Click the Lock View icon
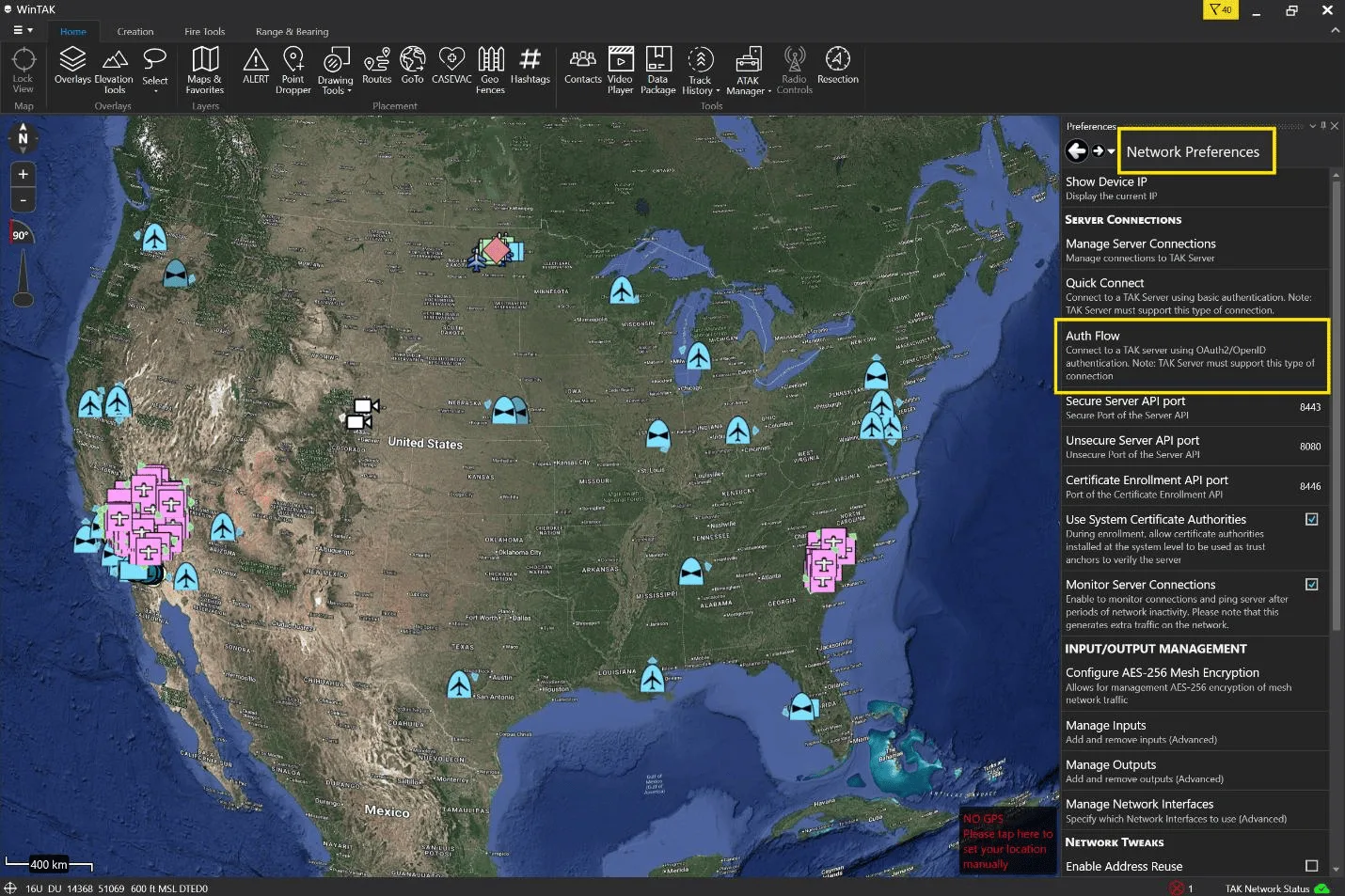The image size is (1345, 896). (24, 70)
